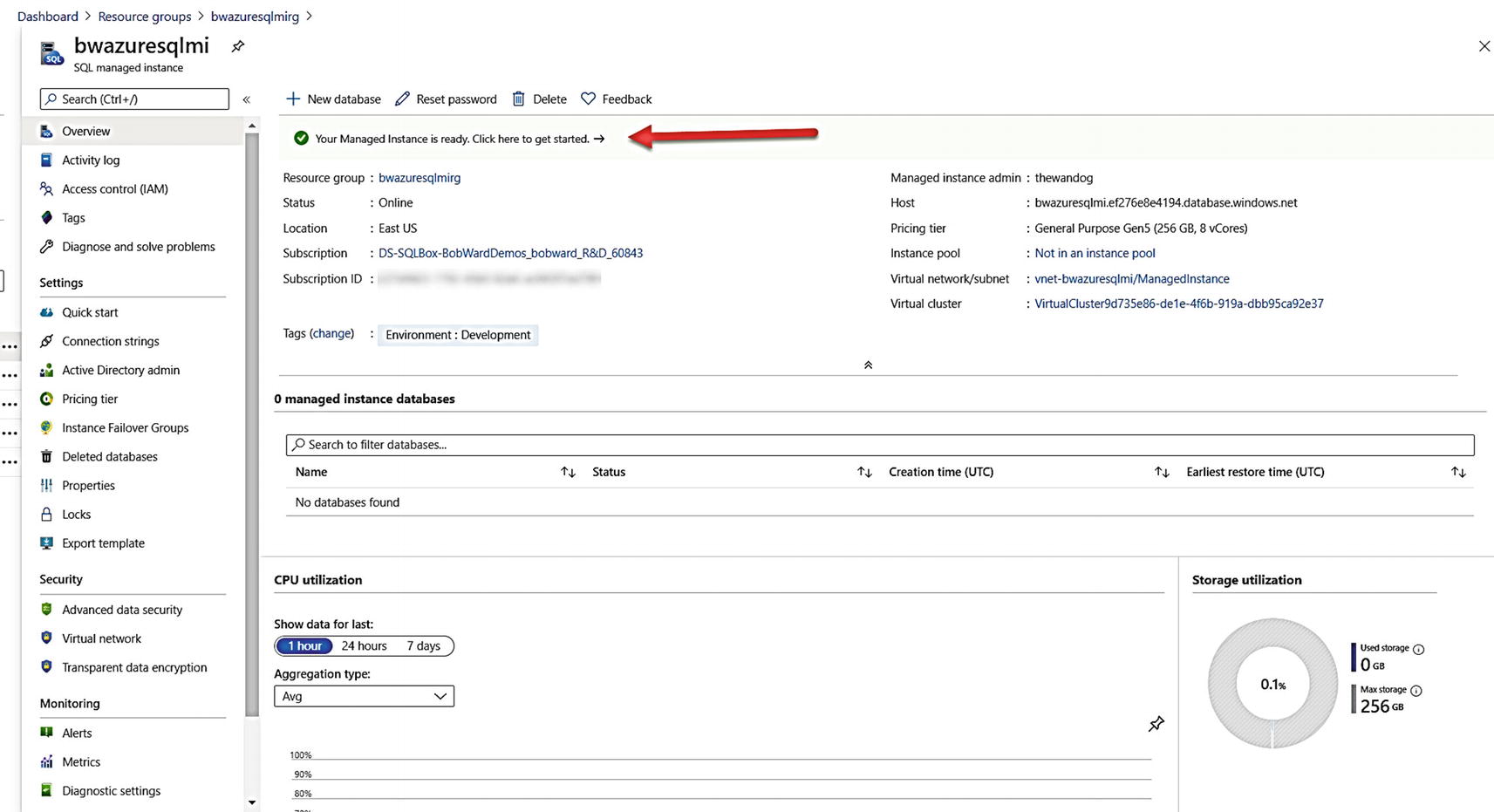Go to Dashboard breadcrumb
This screenshot has width=1494, height=812.
pyautogui.click(x=48, y=17)
